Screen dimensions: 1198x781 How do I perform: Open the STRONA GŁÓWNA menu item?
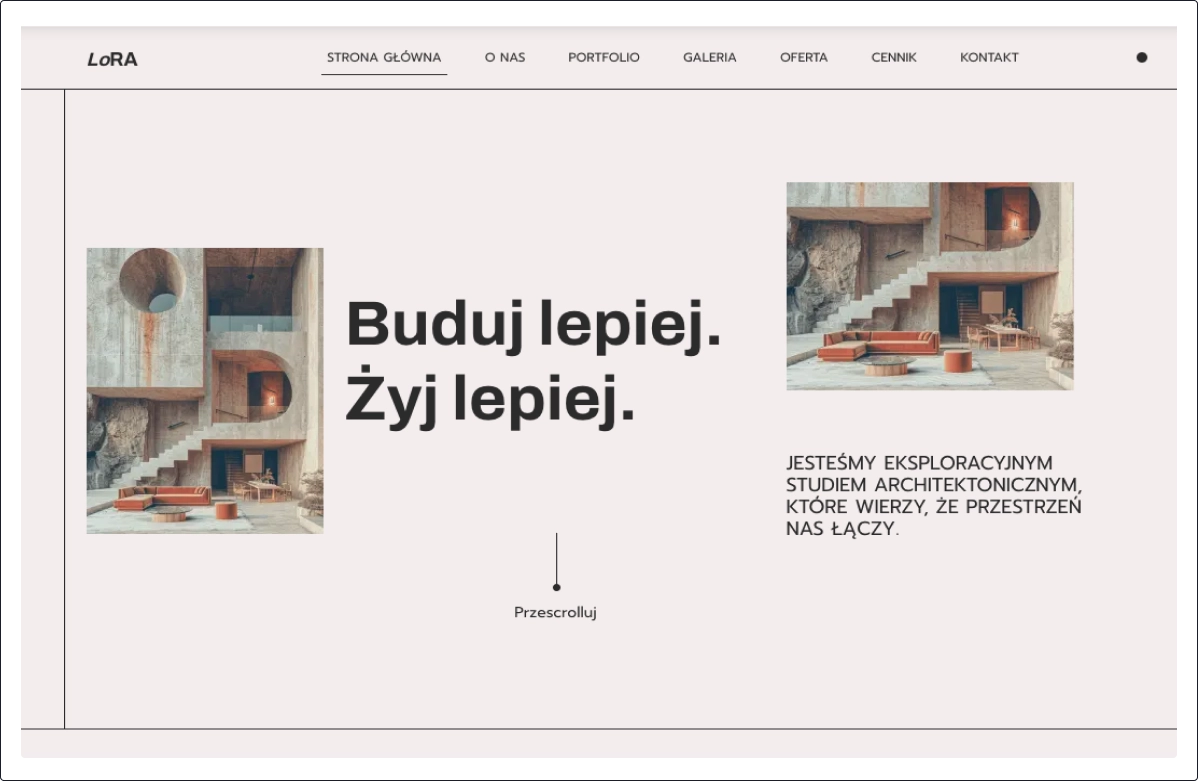coord(383,57)
